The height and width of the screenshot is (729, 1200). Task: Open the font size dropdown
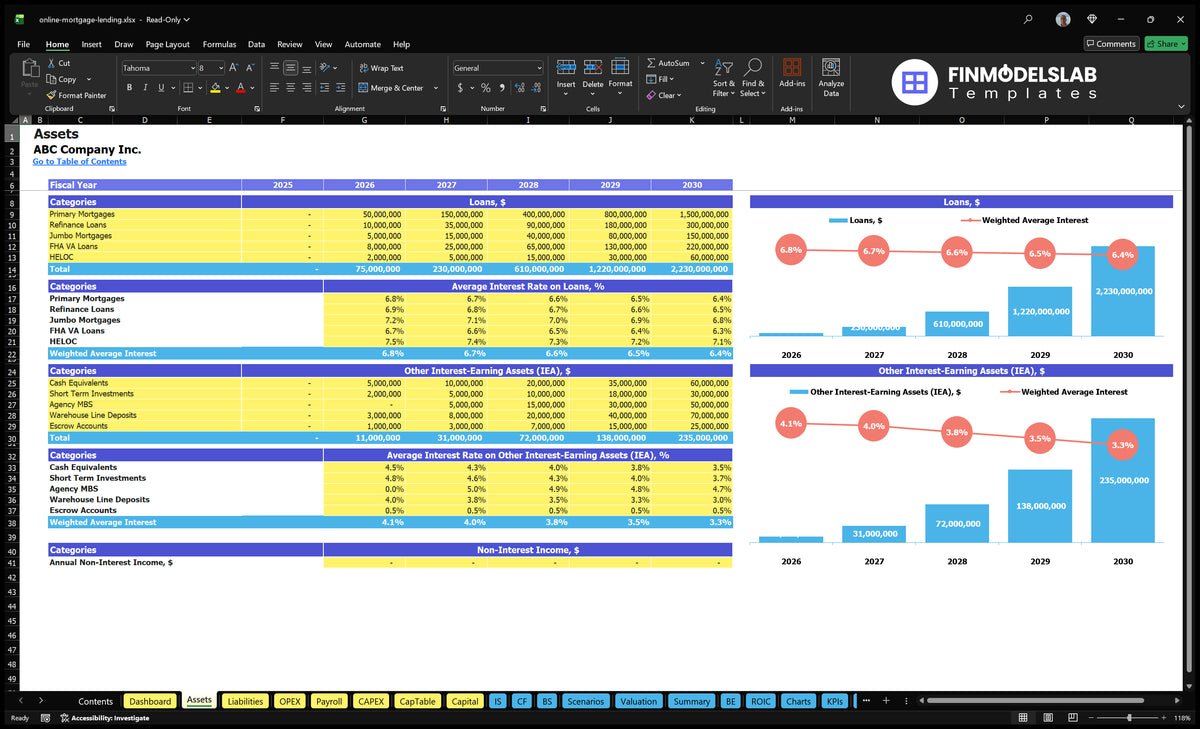[x=220, y=68]
